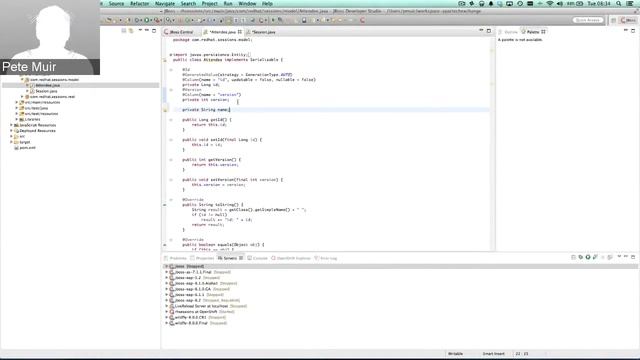Viewport: 640px width, 360px height.
Task: Expand the Libraries node
Action: coord(17,119)
